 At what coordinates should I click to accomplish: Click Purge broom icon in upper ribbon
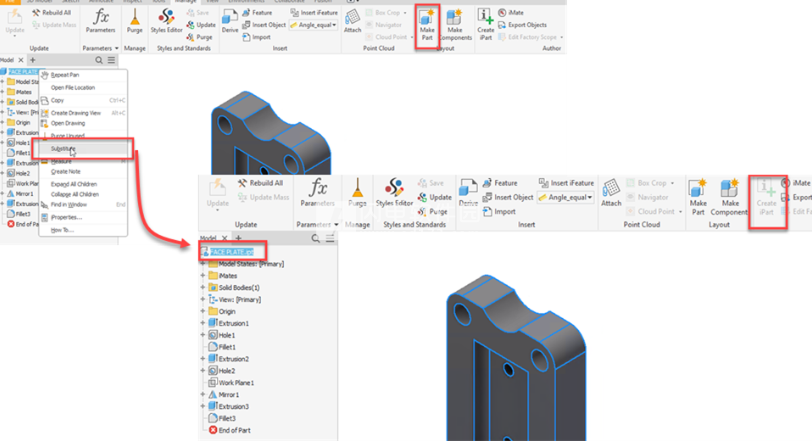(x=135, y=22)
